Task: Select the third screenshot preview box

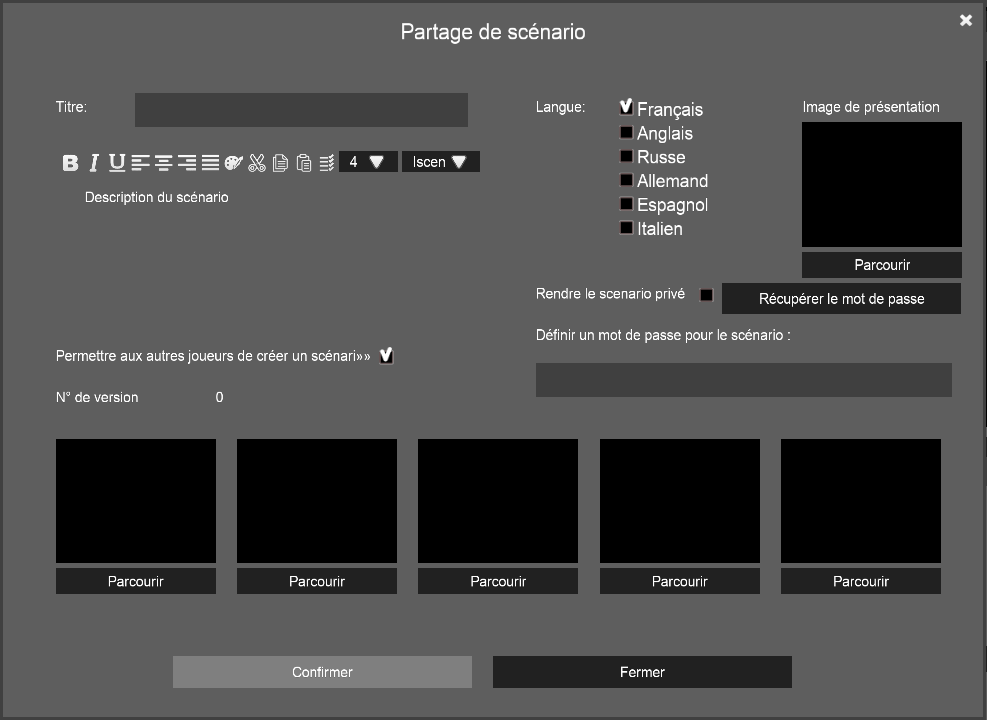Action: coord(498,501)
